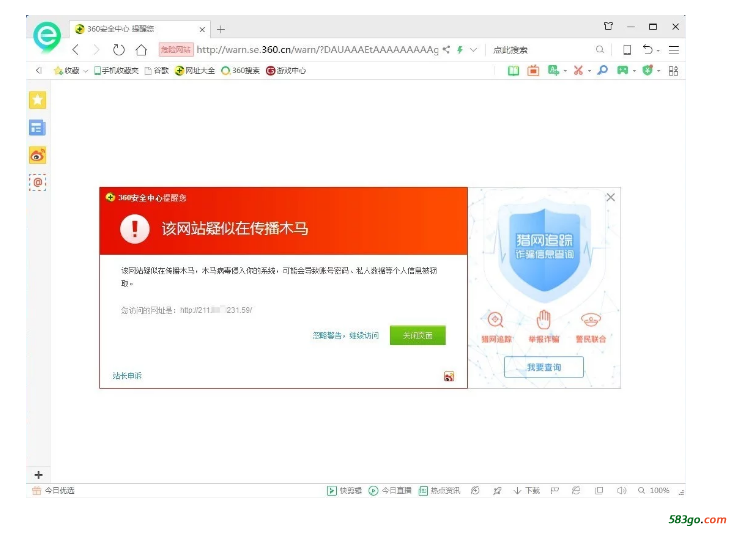Open the hamburger main menu
The image size is (732, 535).
[674, 49]
